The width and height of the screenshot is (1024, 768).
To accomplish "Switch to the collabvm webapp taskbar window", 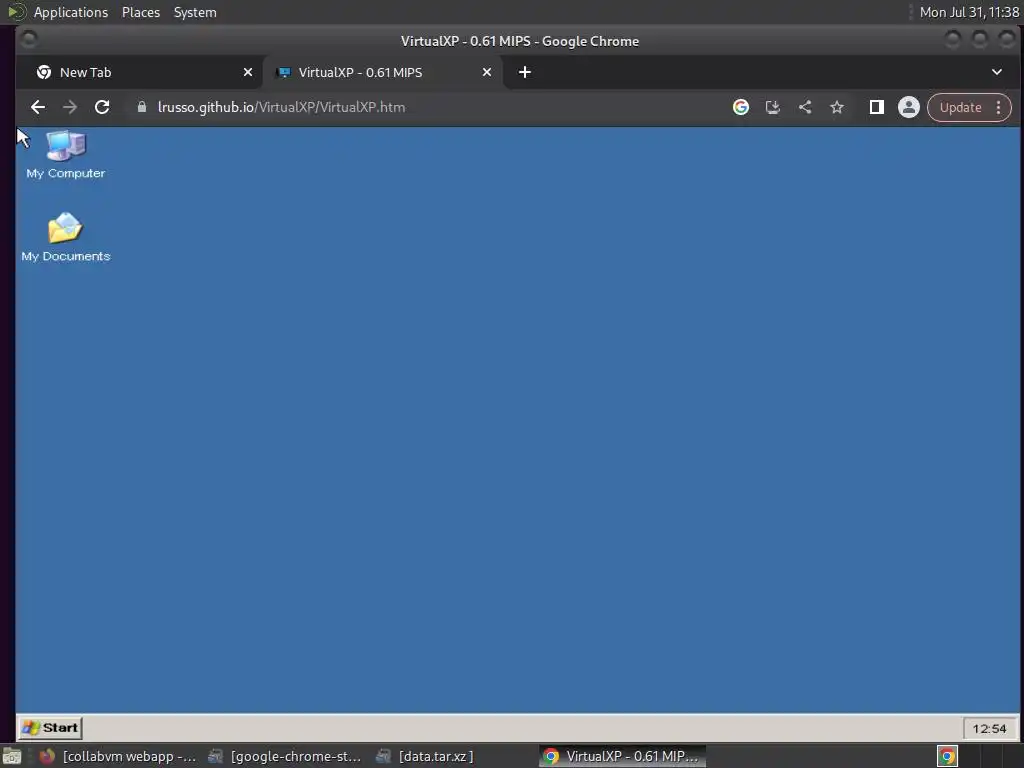I will click(x=118, y=756).
